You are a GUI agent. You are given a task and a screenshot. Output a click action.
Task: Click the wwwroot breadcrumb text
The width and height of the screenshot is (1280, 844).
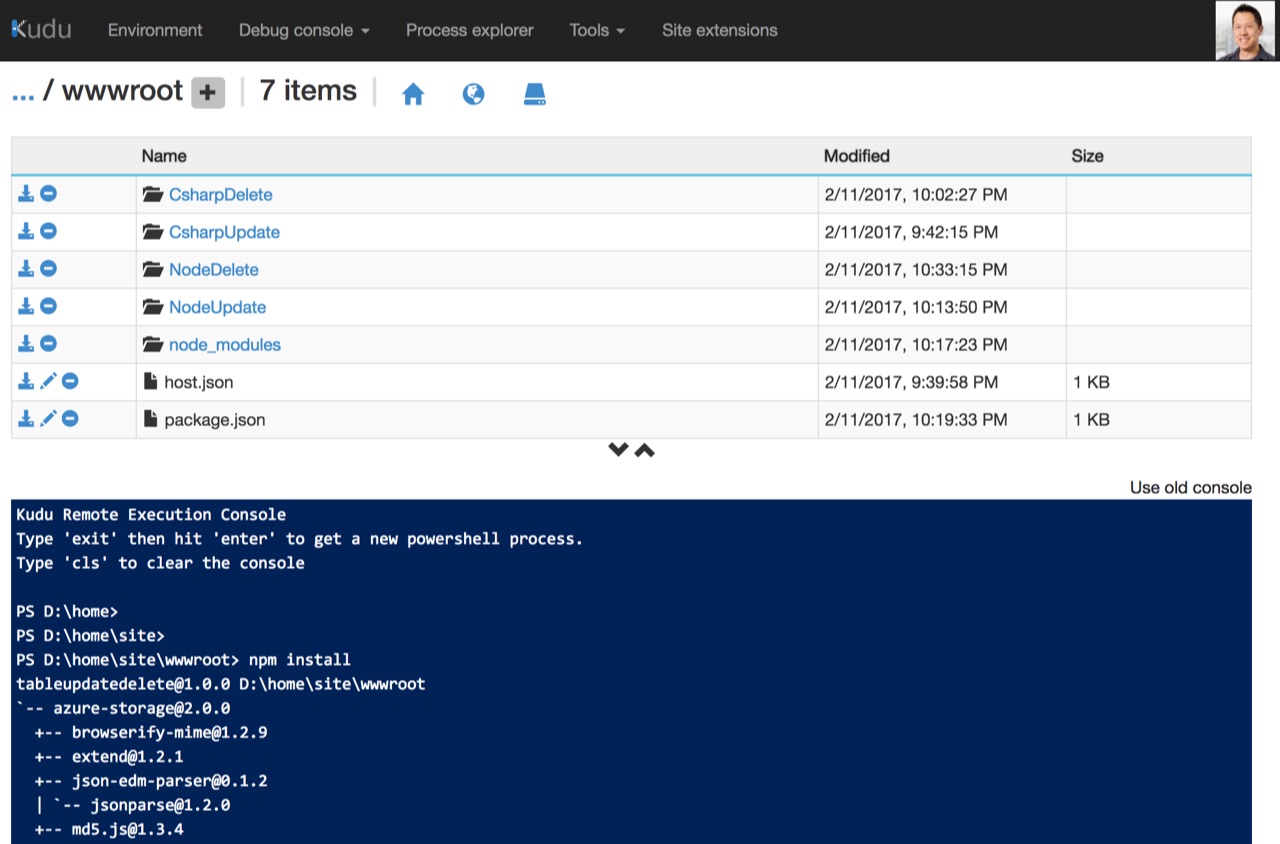click(122, 92)
